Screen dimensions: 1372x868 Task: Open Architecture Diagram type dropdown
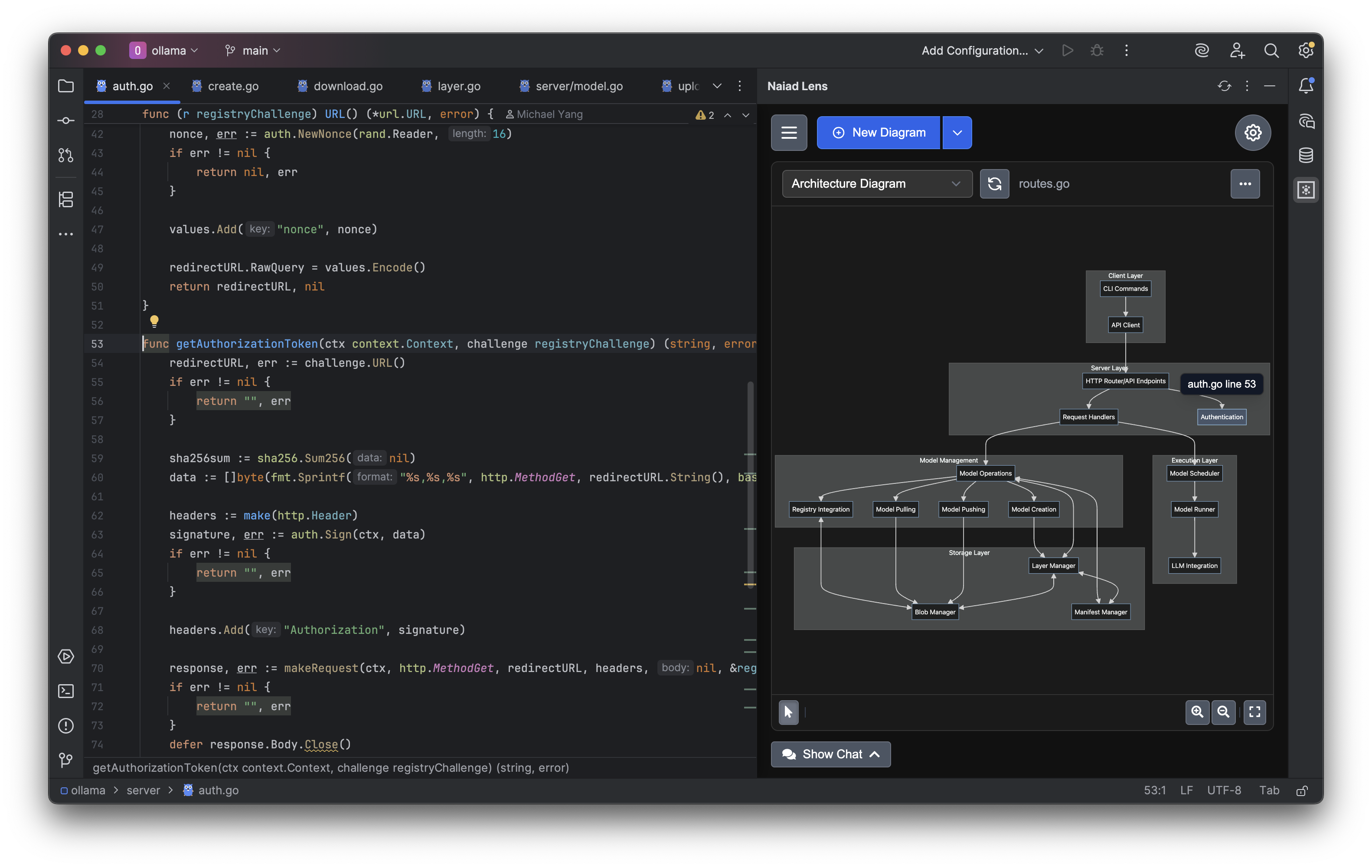[877, 183]
